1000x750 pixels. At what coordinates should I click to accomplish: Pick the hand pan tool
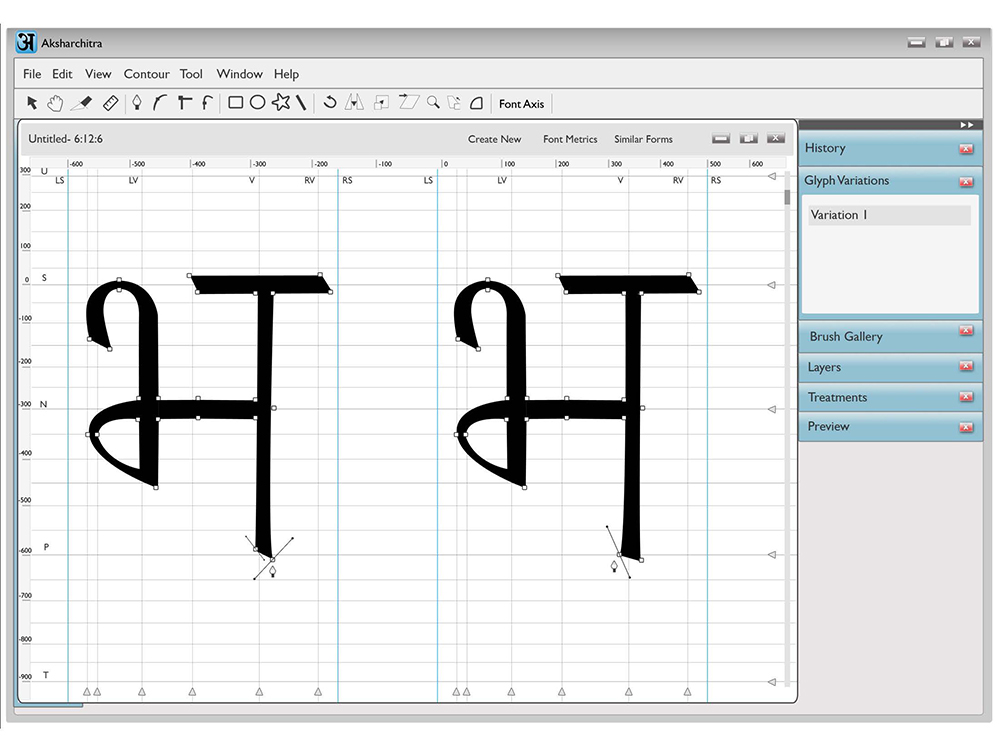click(55, 103)
